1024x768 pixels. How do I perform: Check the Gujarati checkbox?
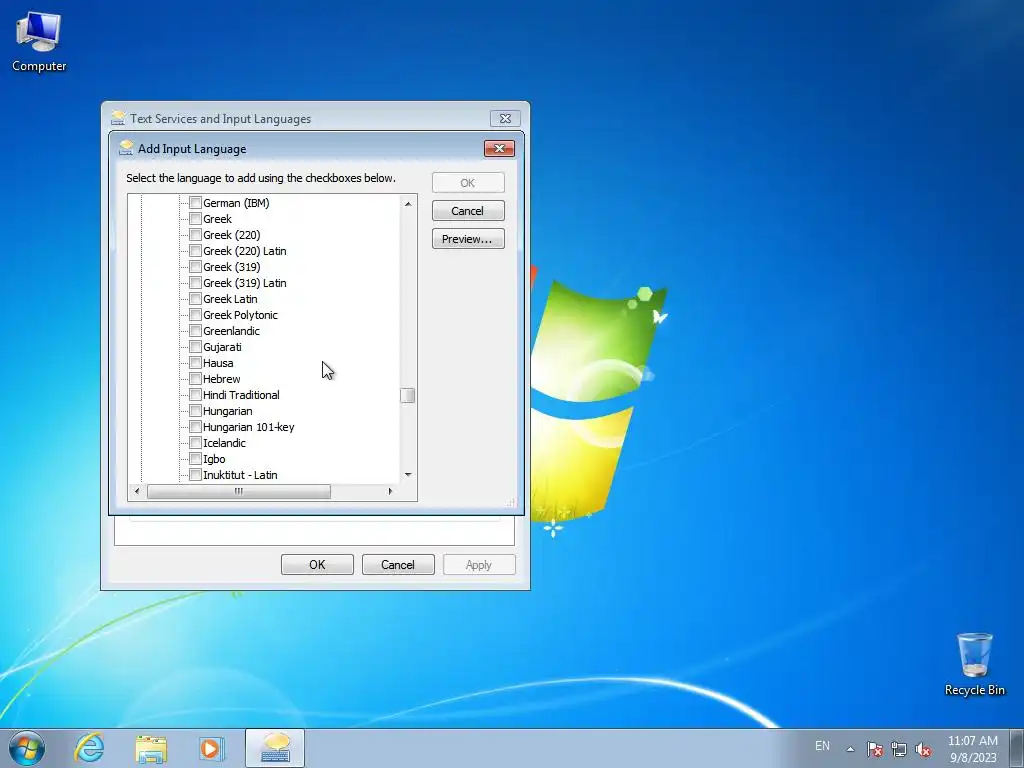click(x=195, y=347)
